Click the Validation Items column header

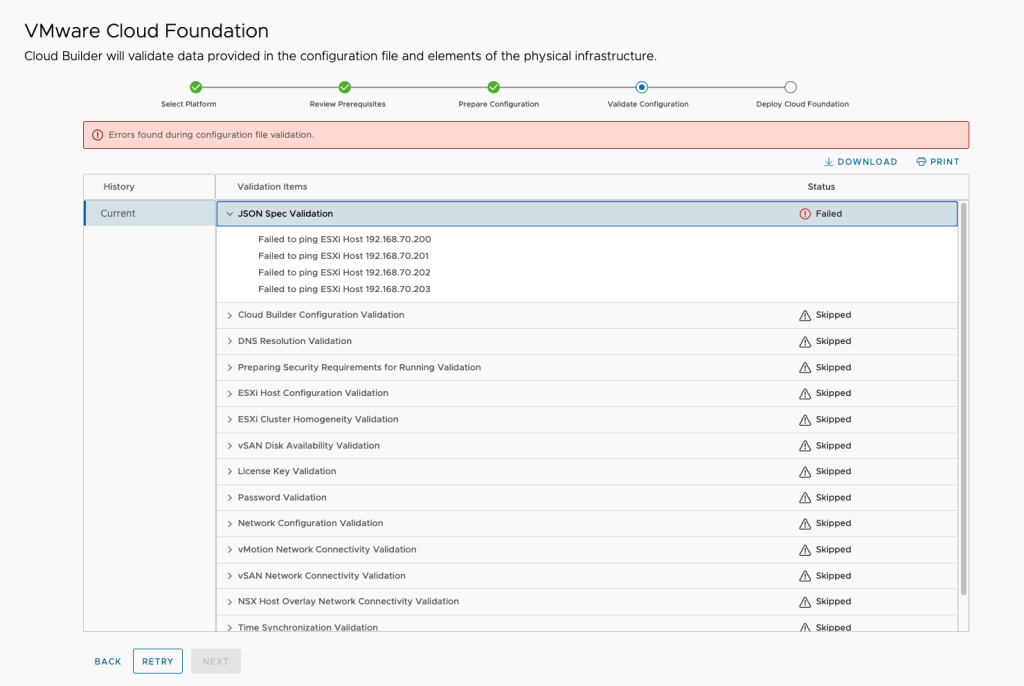click(272, 187)
